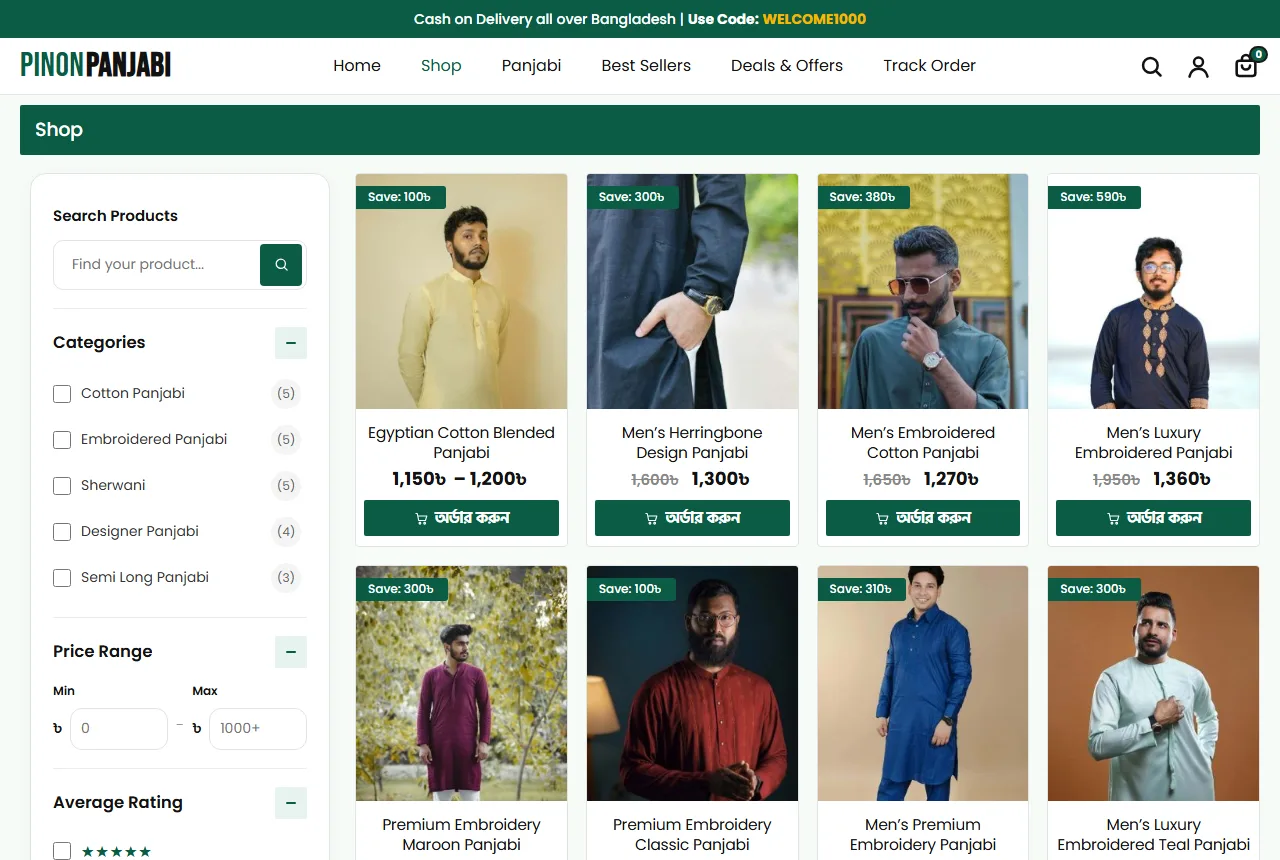This screenshot has height=860, width=1280.
Task: Order the Men's Luxury Embroidered Panjabi
Action: tap(1153, 518)
